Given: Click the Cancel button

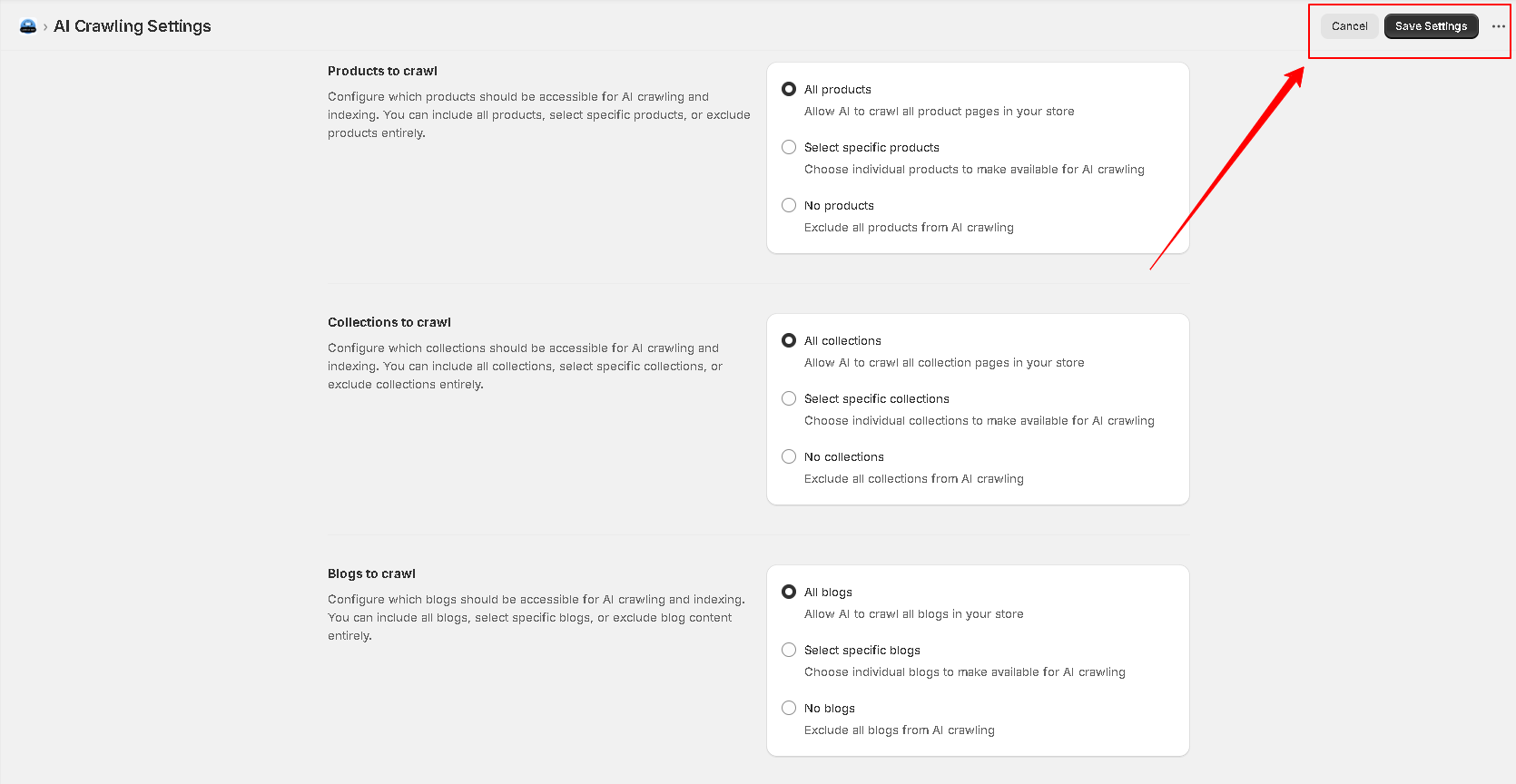Looking at the screenshot, I should pyautogui.click(x=1349, y=26).
